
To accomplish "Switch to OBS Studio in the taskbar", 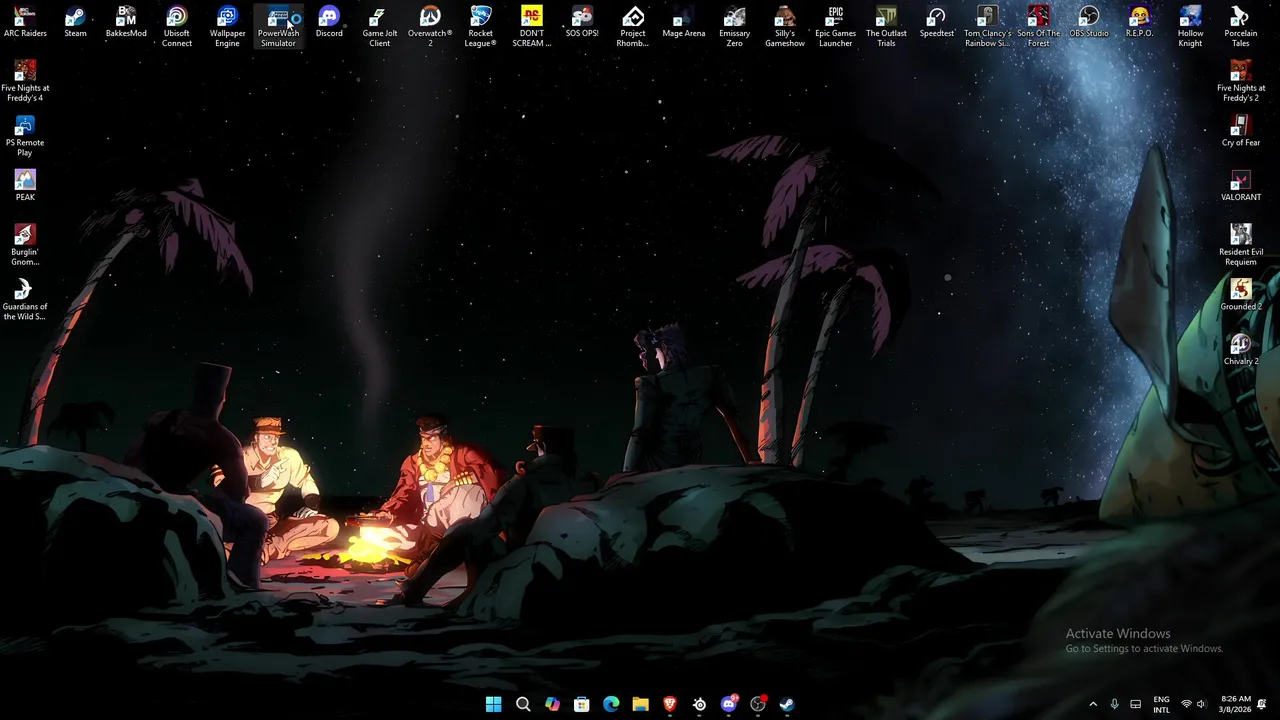I will 758,704.
